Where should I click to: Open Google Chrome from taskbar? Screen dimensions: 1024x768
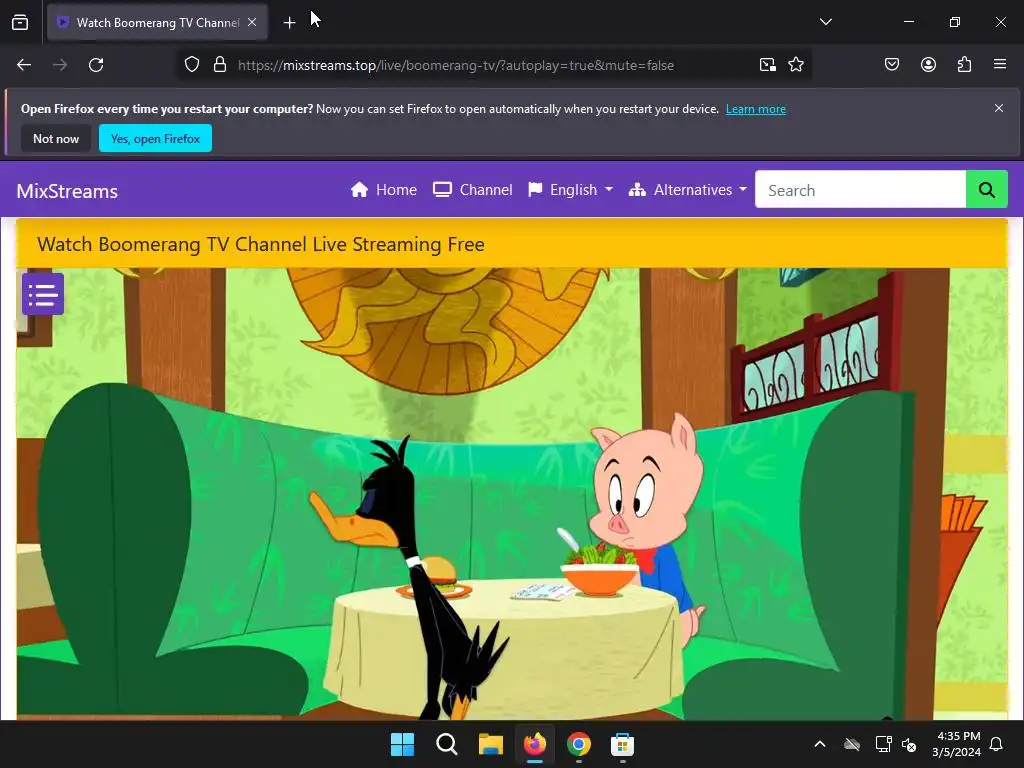pyautogui.click(x=579, y=744)
